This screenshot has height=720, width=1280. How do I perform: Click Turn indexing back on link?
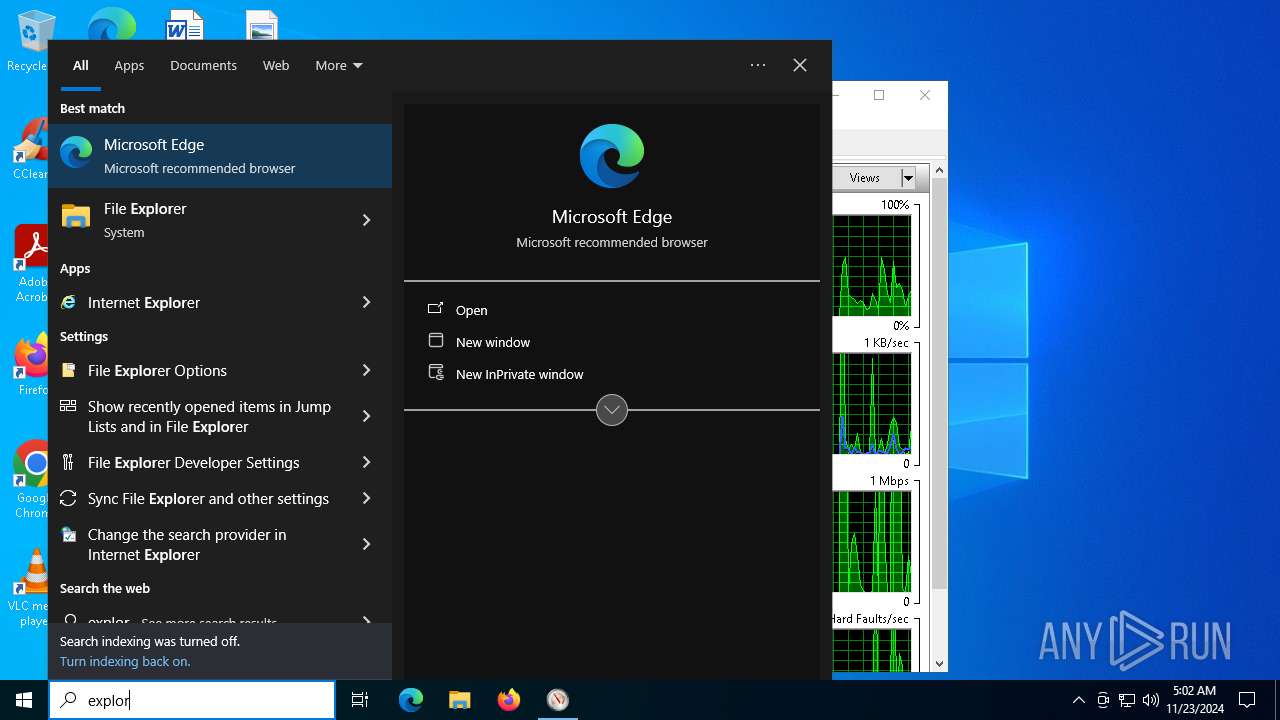click(x=125, y=661)
